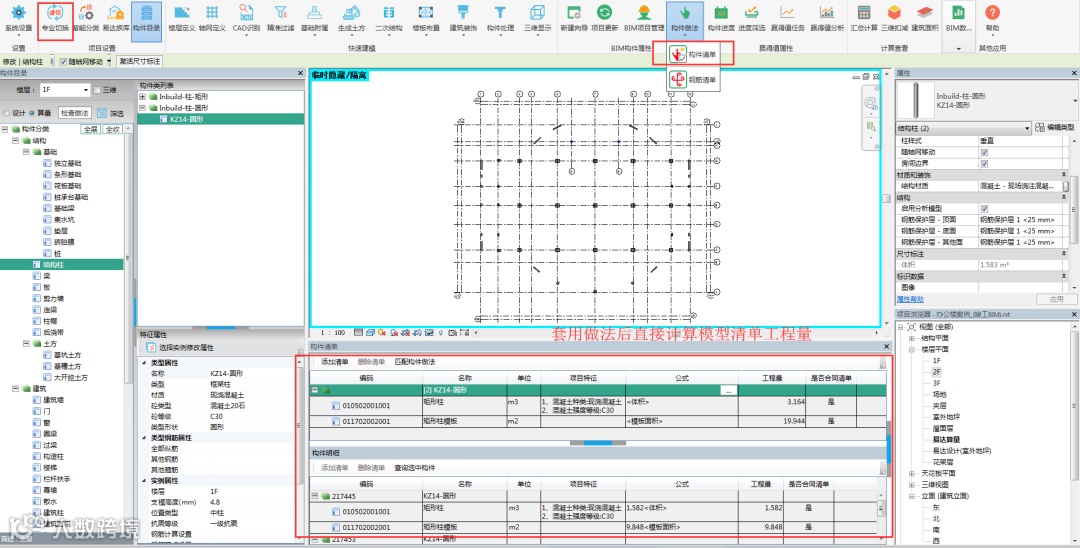Open the 属性帮助 link
The height and width of the screenshot is (548, 1080).
[x=910, y=299]
